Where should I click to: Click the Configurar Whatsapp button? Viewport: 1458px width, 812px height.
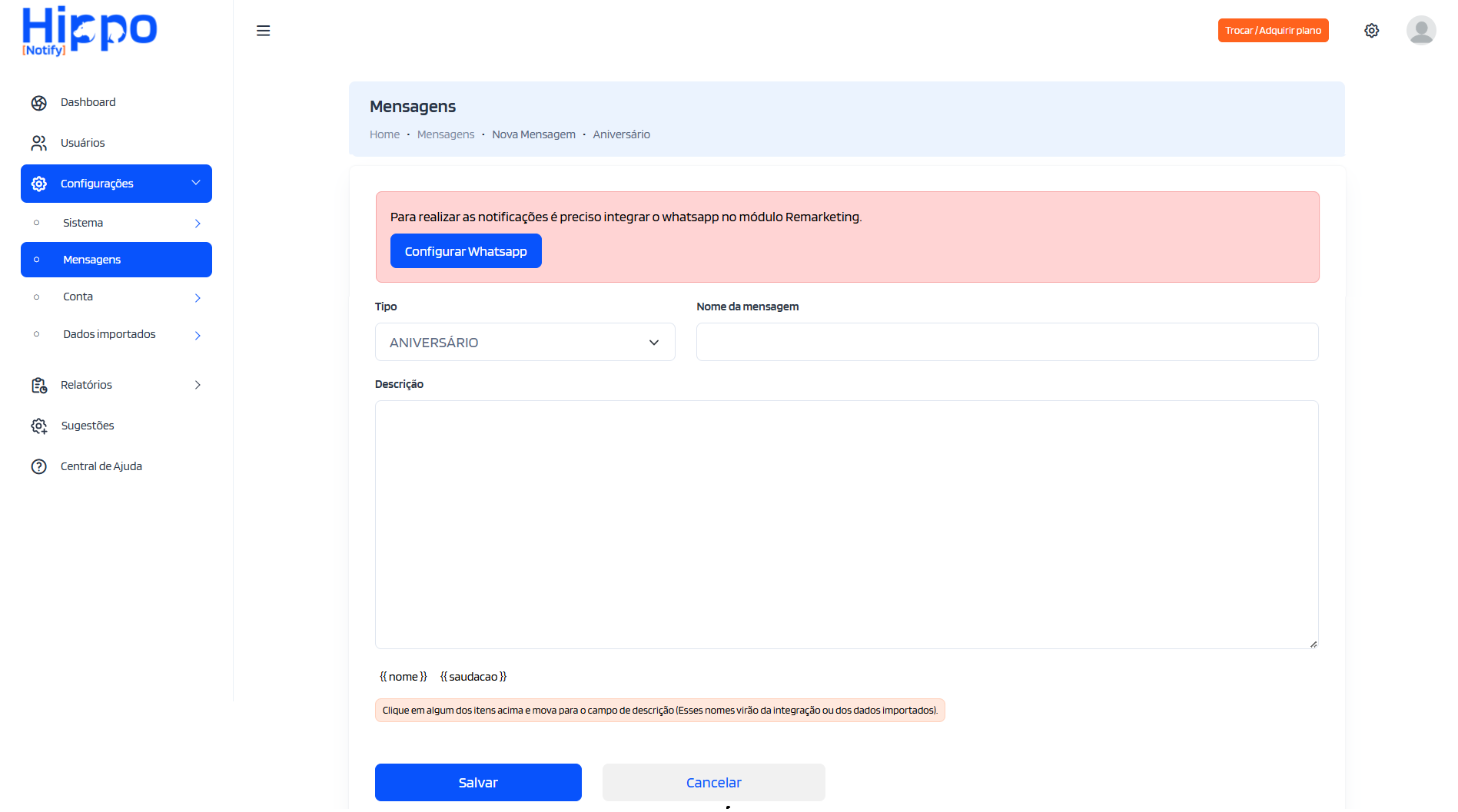click(x=465, y=251)
